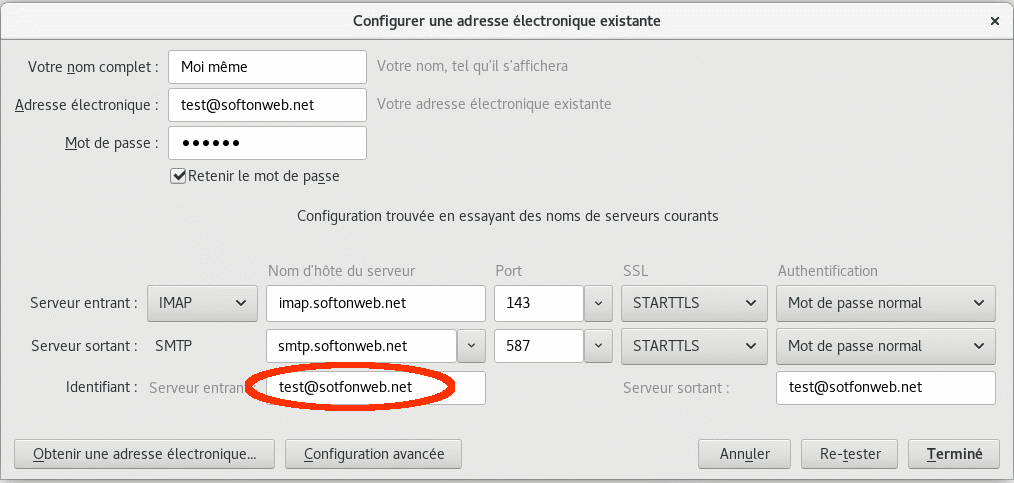1014x483 pixels.
Task: Expand the outgoing port 587 dropdown arrow
Action: [x=598, y=346]
